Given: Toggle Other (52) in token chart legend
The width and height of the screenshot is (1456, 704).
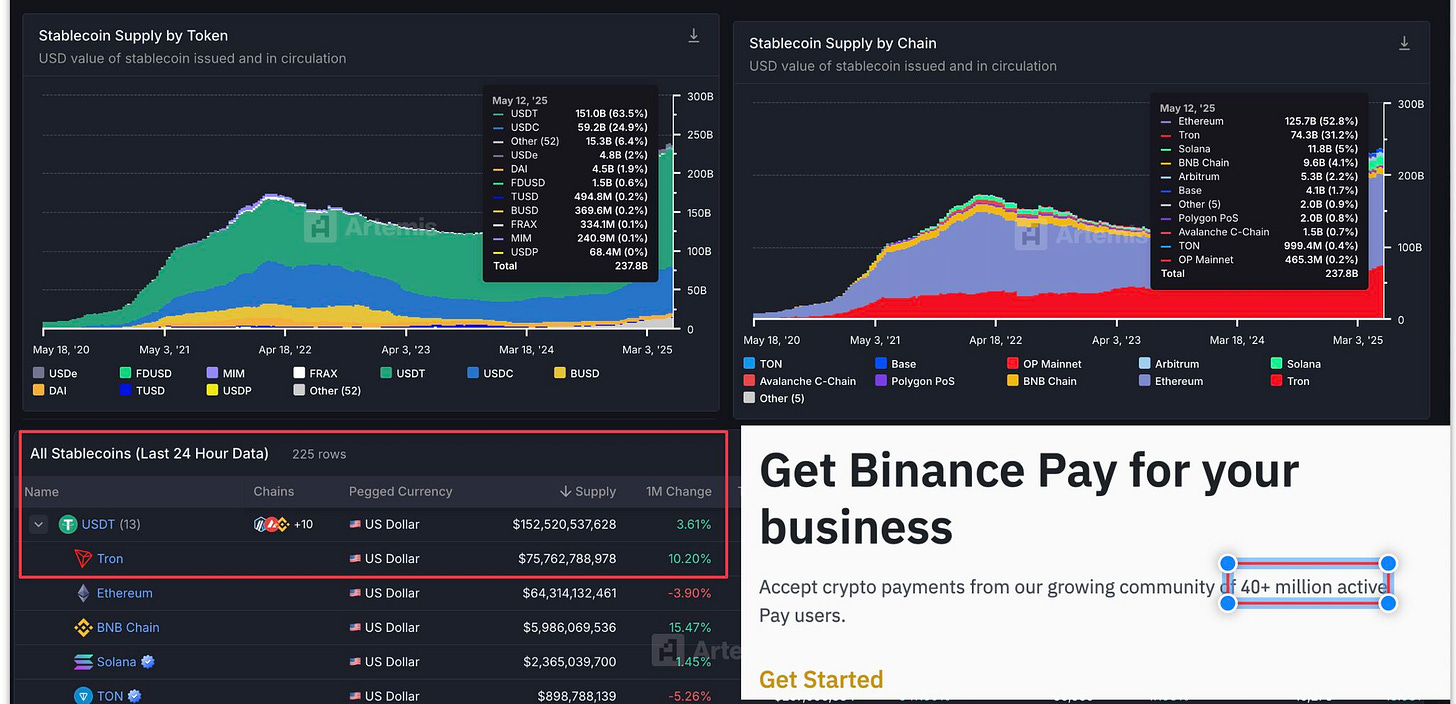Looking at the screenshot, I should [327, 390].
